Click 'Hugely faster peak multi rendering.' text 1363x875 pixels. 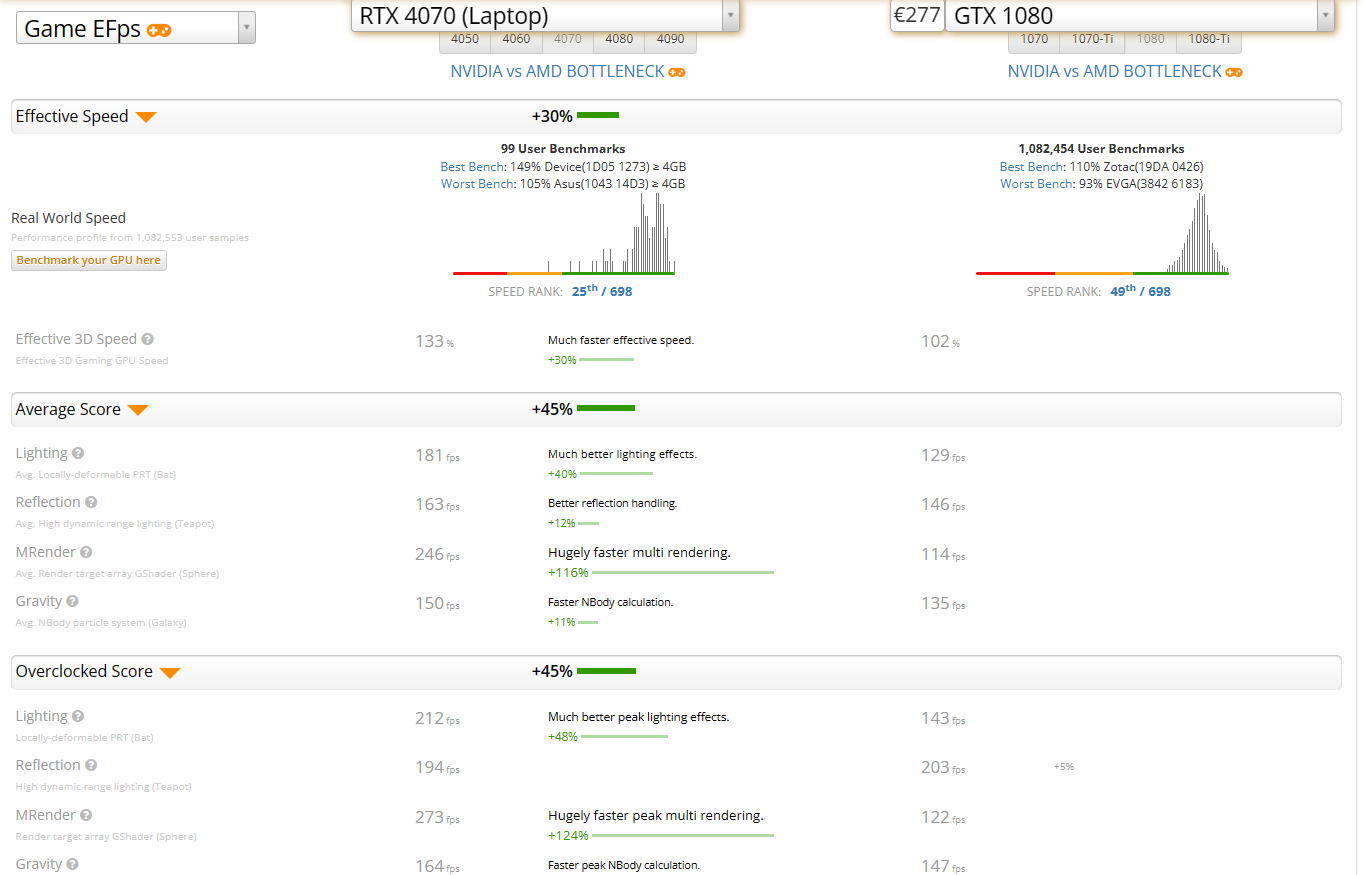pyautogui.click(x=656, y=815)
